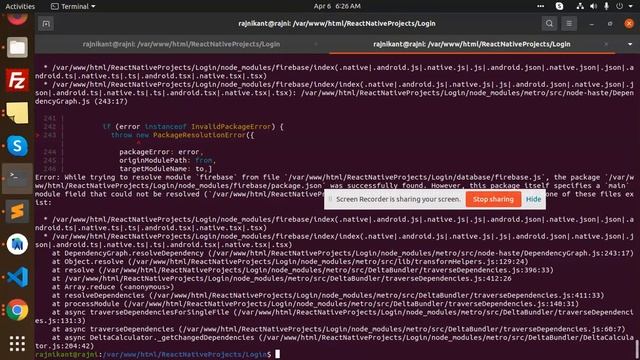Viewport: 640px width, 360px height.
Task: Click the 'at Object.resolve' stack trace line
Action: click(290, 262)
